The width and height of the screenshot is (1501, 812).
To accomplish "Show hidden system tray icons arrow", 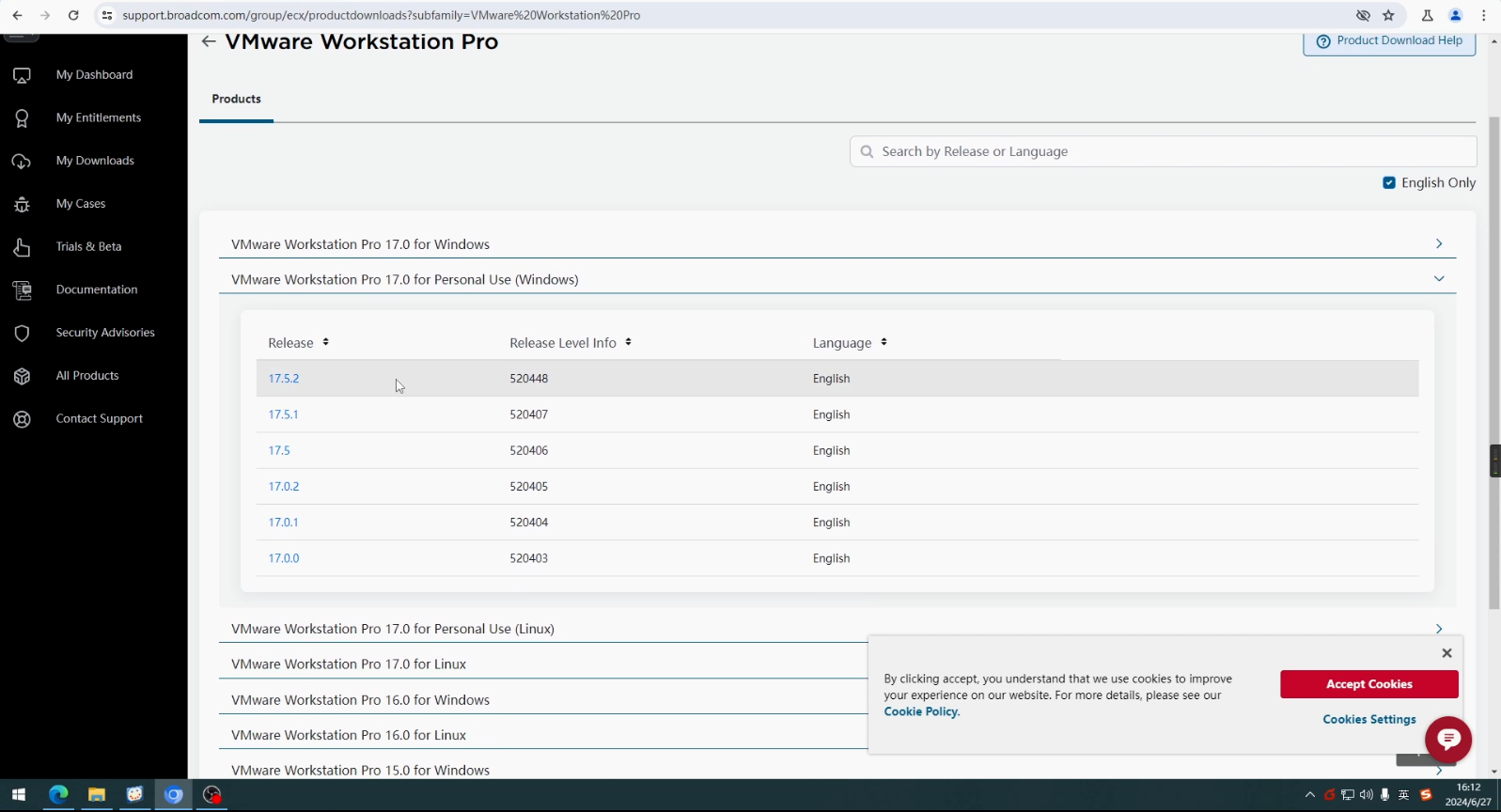I will tap(1309, 795).
